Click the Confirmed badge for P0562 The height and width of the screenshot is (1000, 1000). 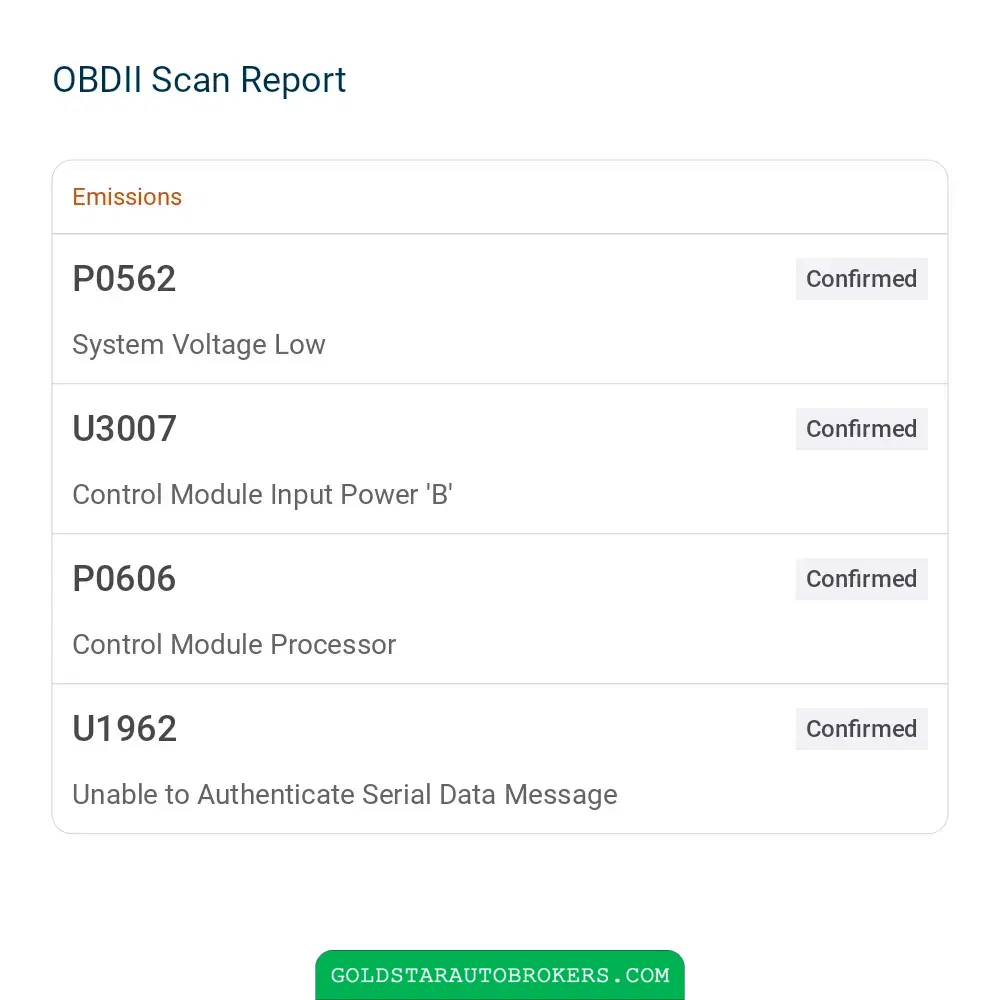tap(861, 279)
